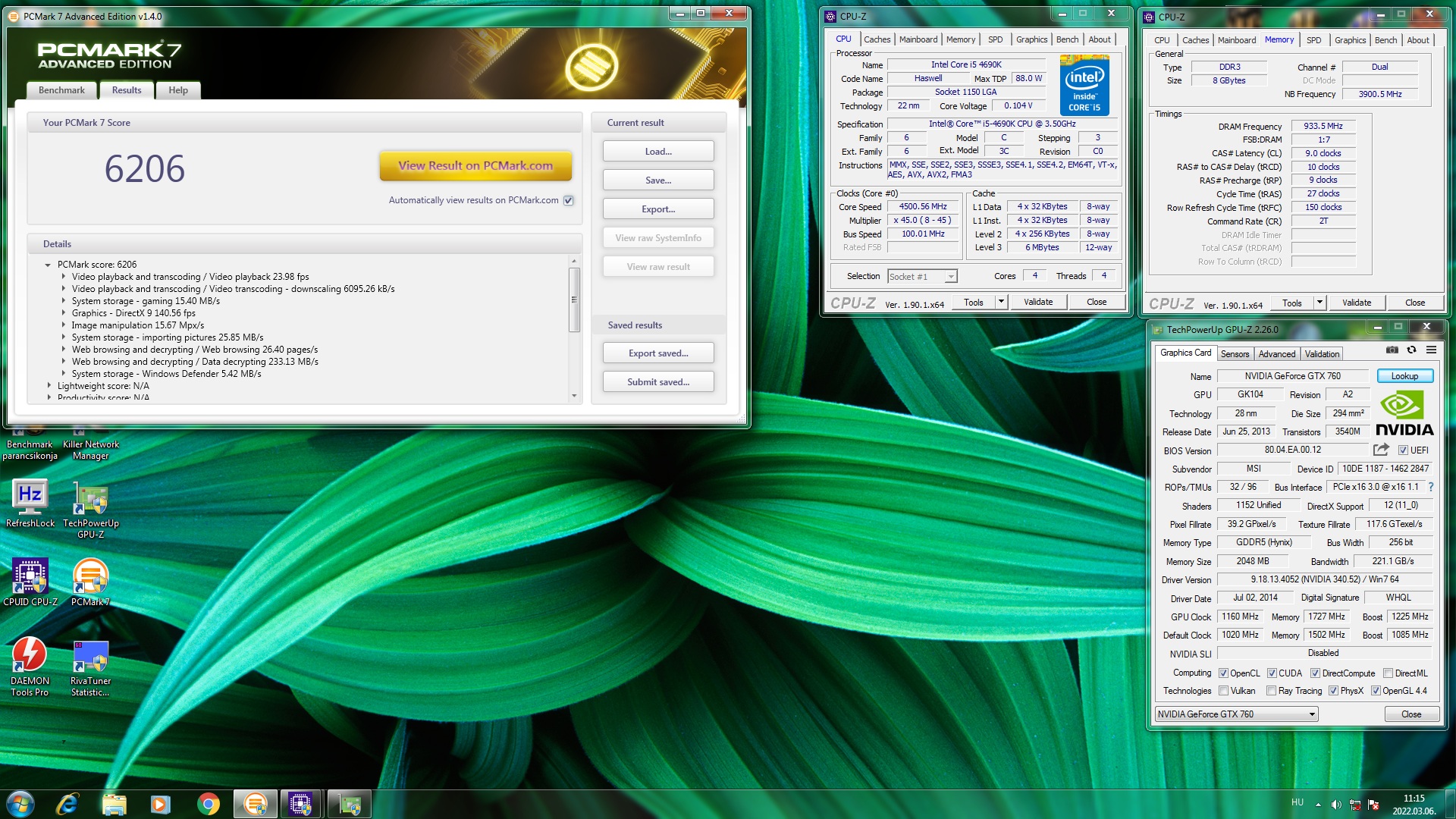The height and width of the screenshot is (819, 1456).
Task: Click the Submit saved... button
Action: (658, 382)
